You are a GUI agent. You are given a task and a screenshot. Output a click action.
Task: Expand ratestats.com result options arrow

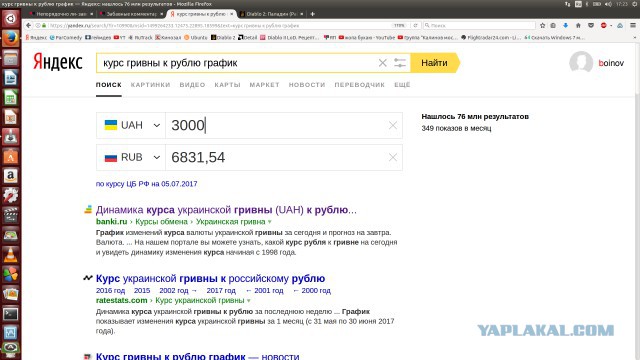[x=249, y=300]
